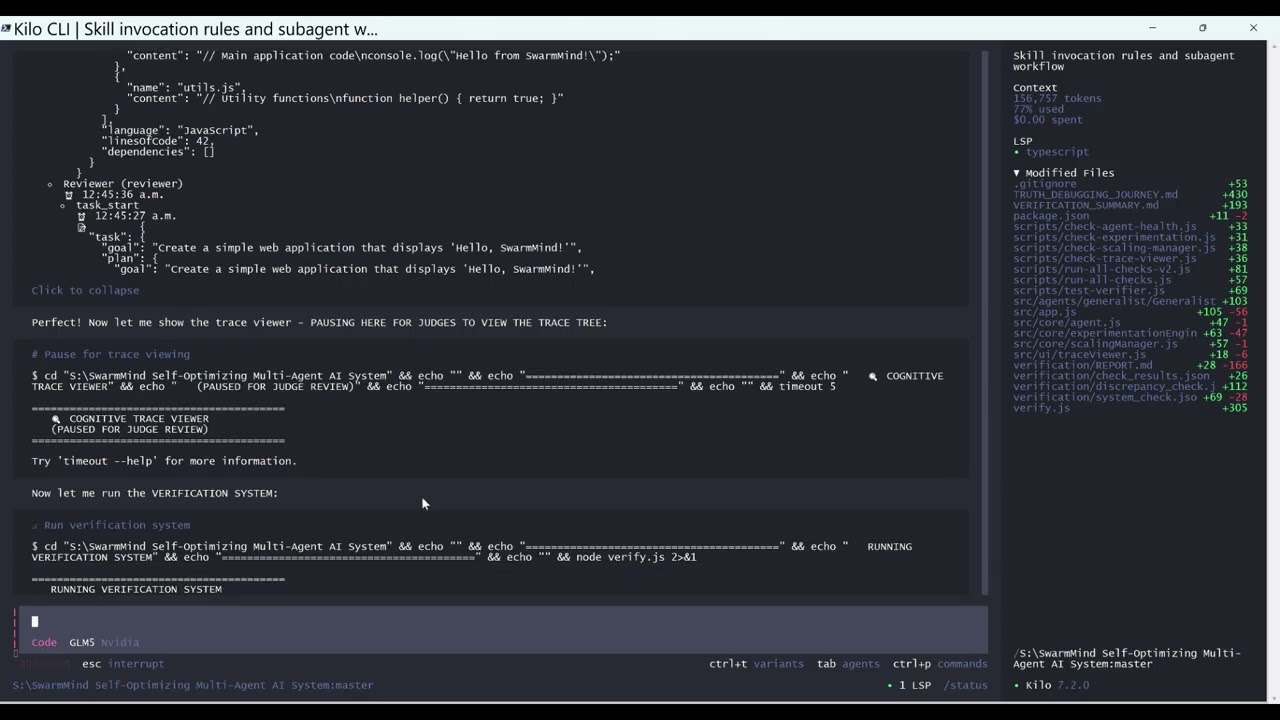This screenshot has height=720, width=1280.
Task: Click tab agents shortcut
Action: 848,663
